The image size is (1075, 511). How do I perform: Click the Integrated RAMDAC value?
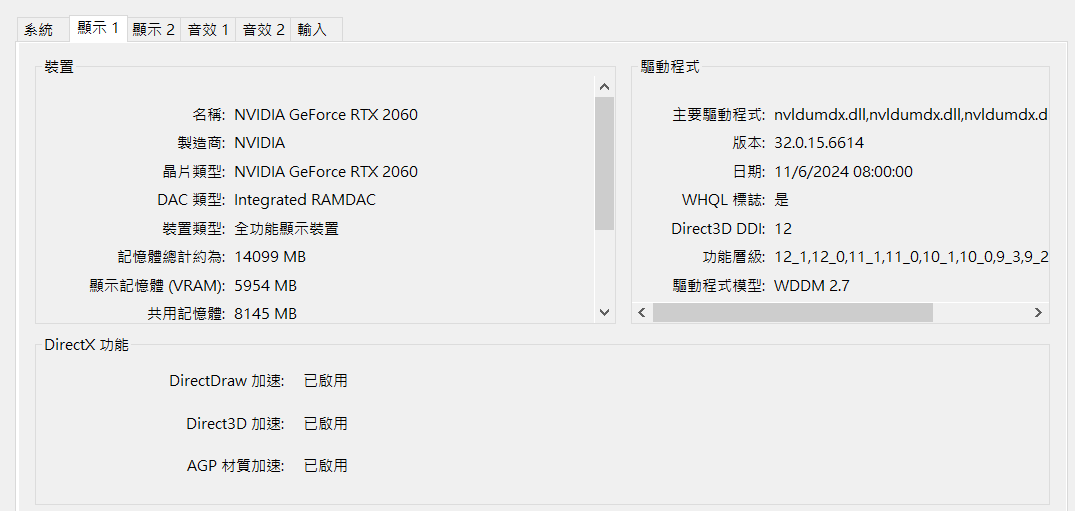point(304,200)
